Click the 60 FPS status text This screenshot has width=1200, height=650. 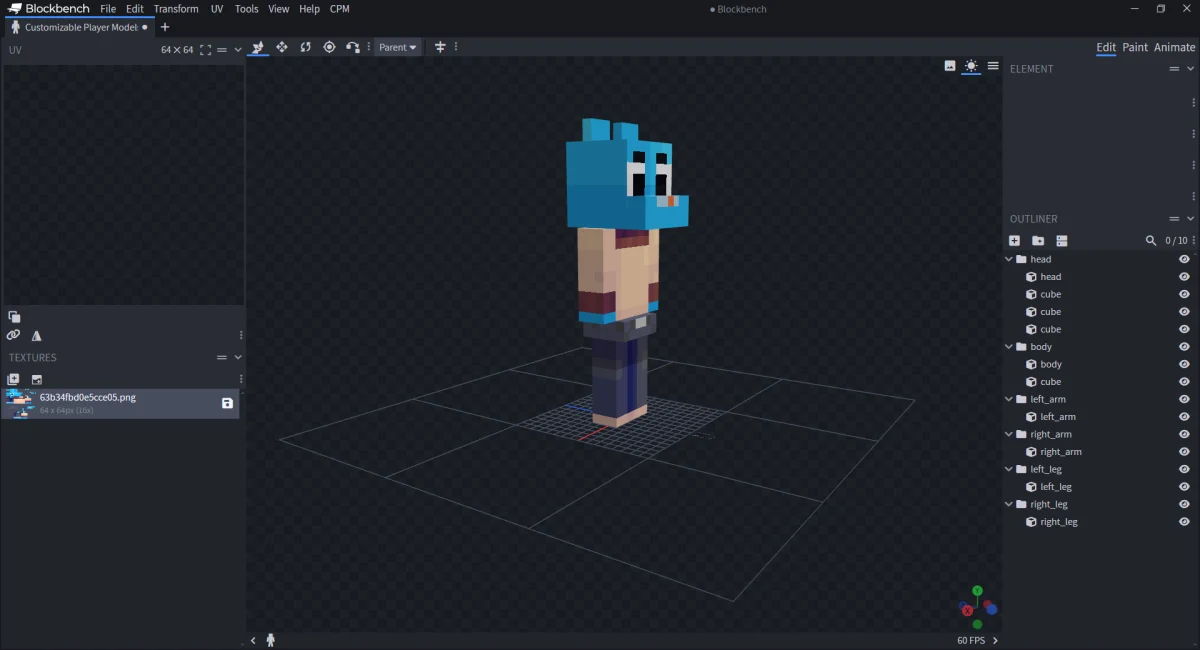click(971, 640)
